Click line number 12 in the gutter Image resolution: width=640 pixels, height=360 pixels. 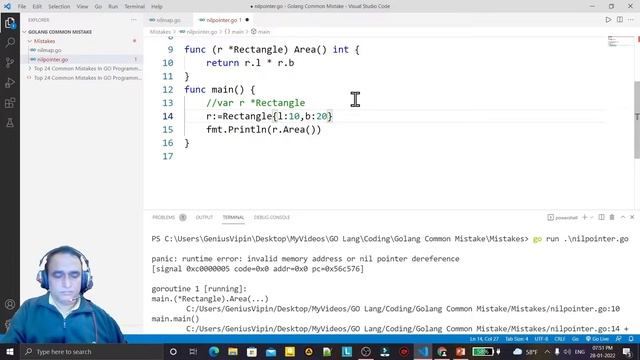(168, 90)
